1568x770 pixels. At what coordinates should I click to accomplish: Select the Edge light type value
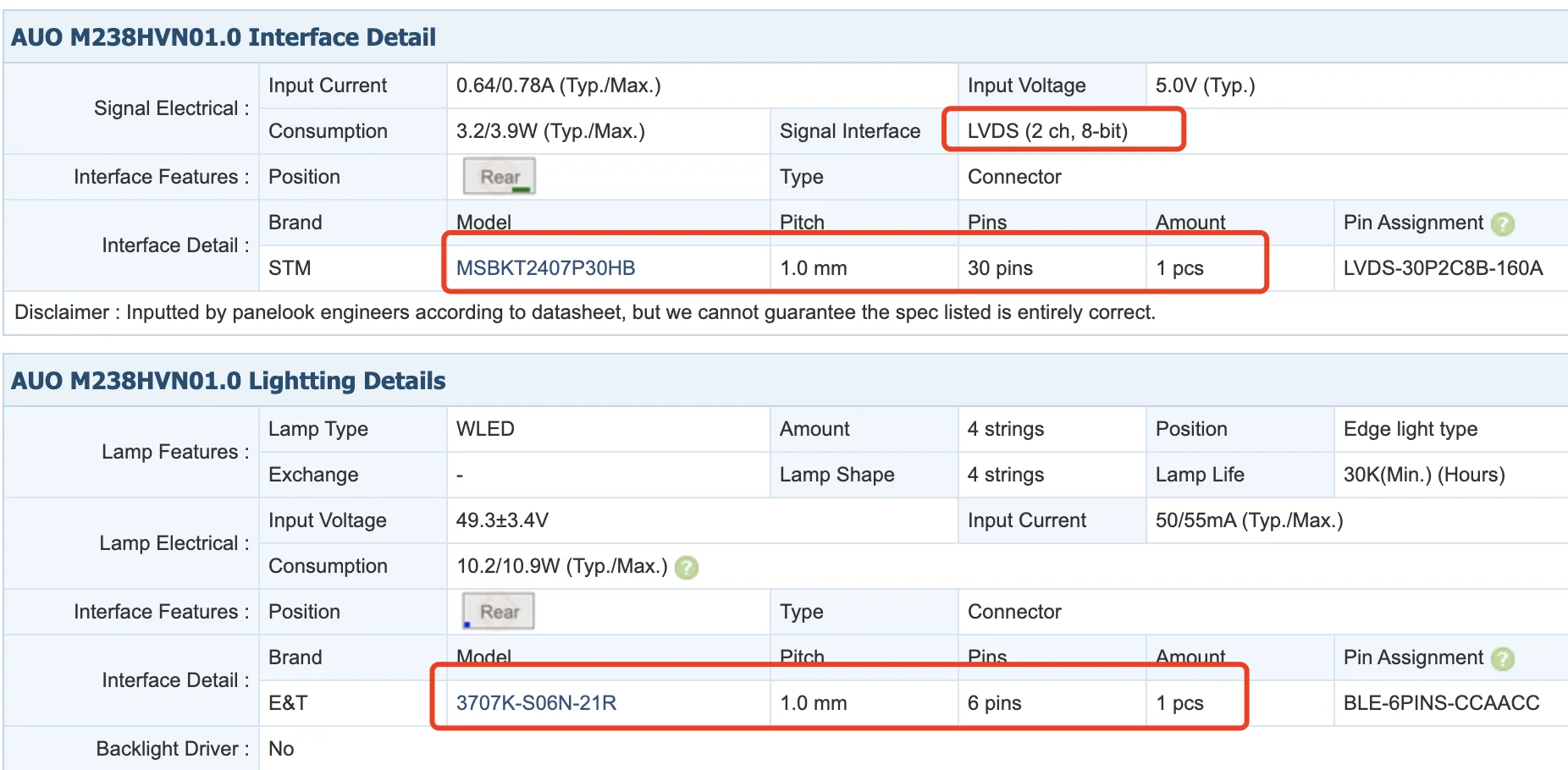click(1411, 429)
